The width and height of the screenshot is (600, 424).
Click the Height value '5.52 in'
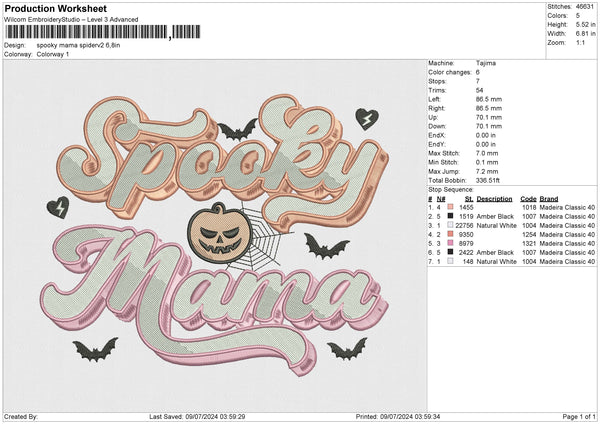coord(585,24)
